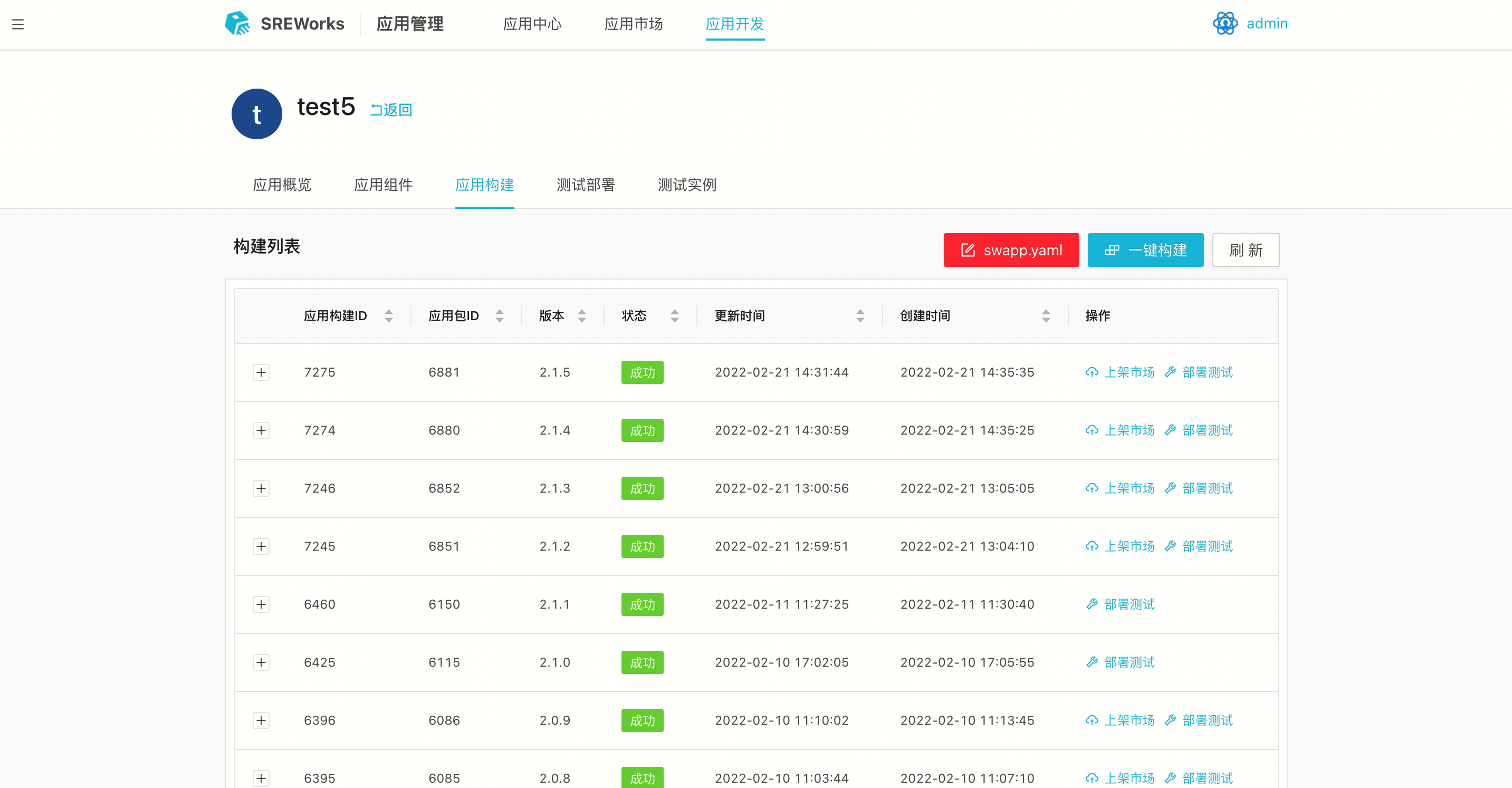Open the swapp.yaml editor button
Image resolution: width=1512 pixels, height=788 pixels.
tap(1011, 250)
